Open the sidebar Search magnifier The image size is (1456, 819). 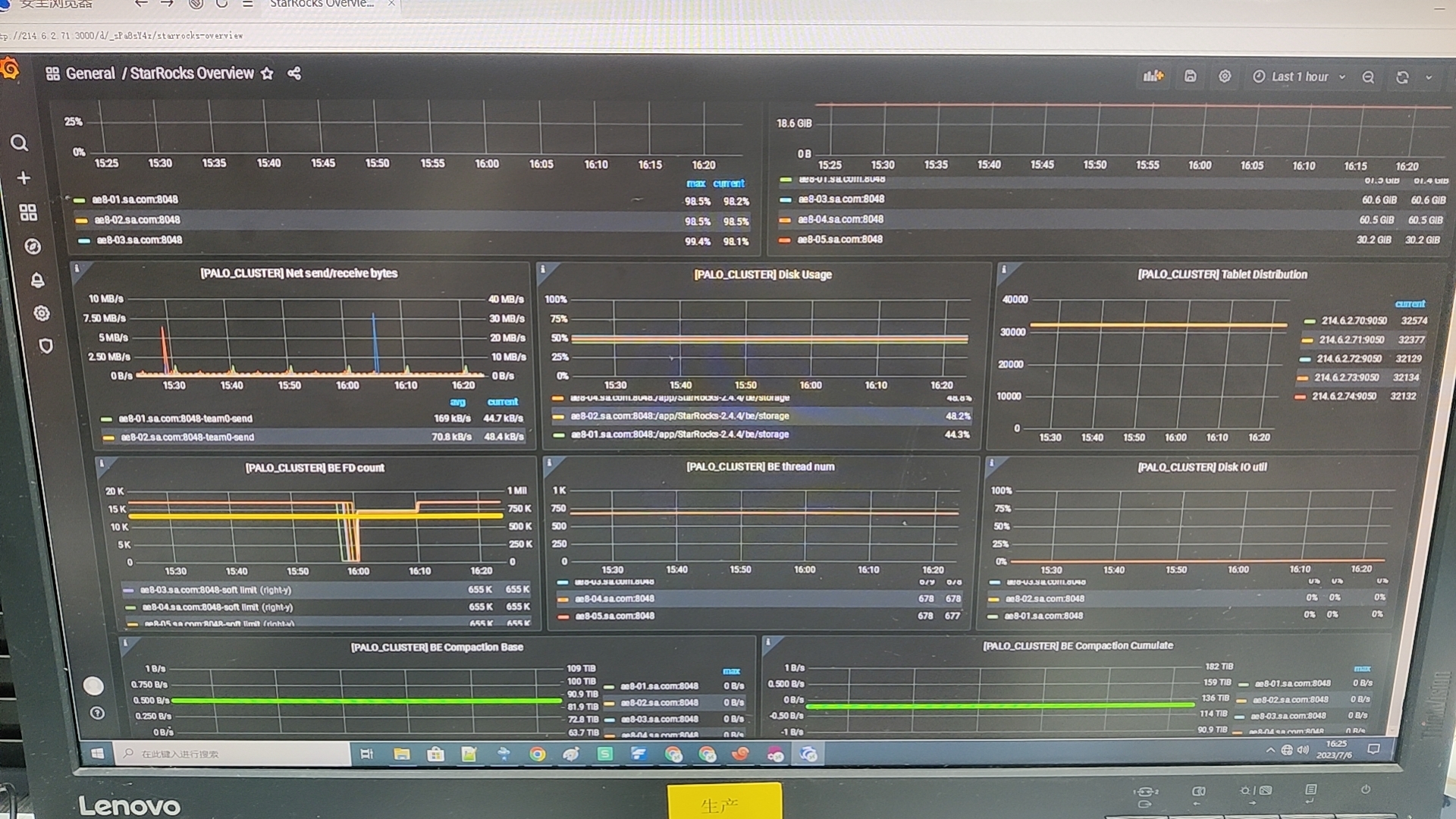tap(19, 143)
